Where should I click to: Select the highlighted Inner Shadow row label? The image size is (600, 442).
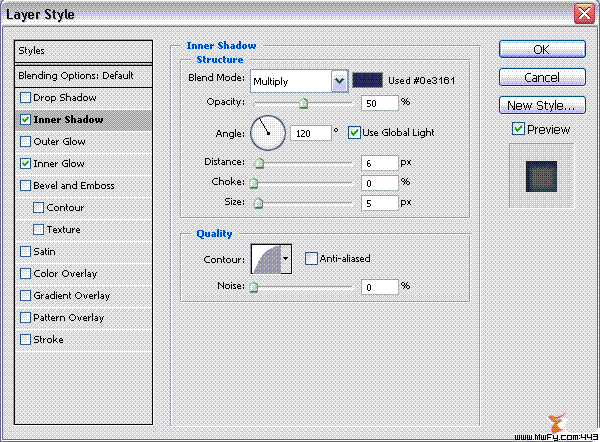(68, 120)
